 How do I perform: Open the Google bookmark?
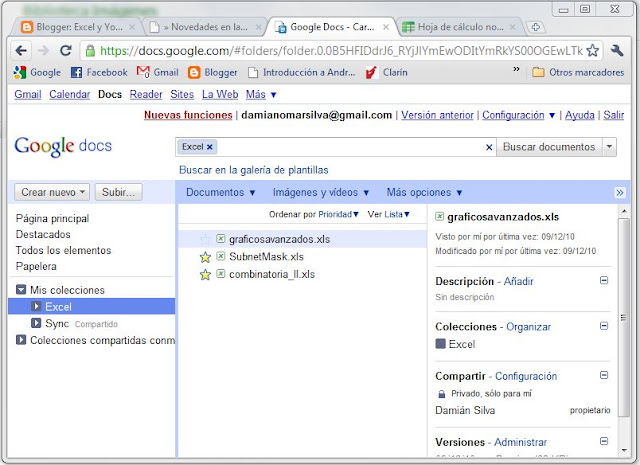pyautogui.click(x=37, y=73)
